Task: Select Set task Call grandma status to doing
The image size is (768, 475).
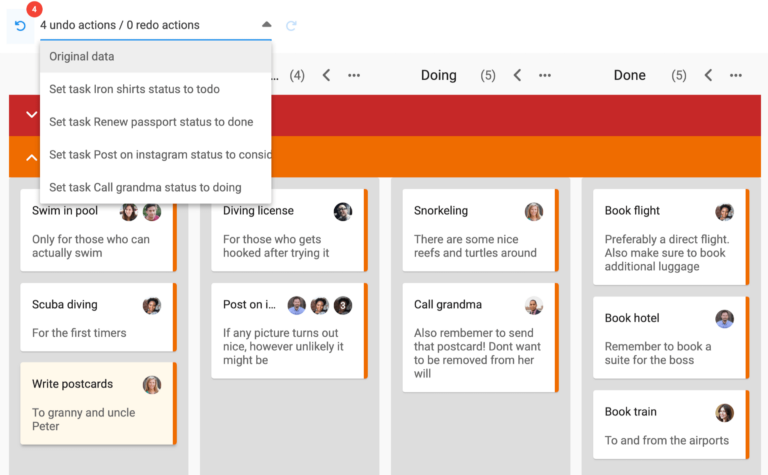Action: 155,188
